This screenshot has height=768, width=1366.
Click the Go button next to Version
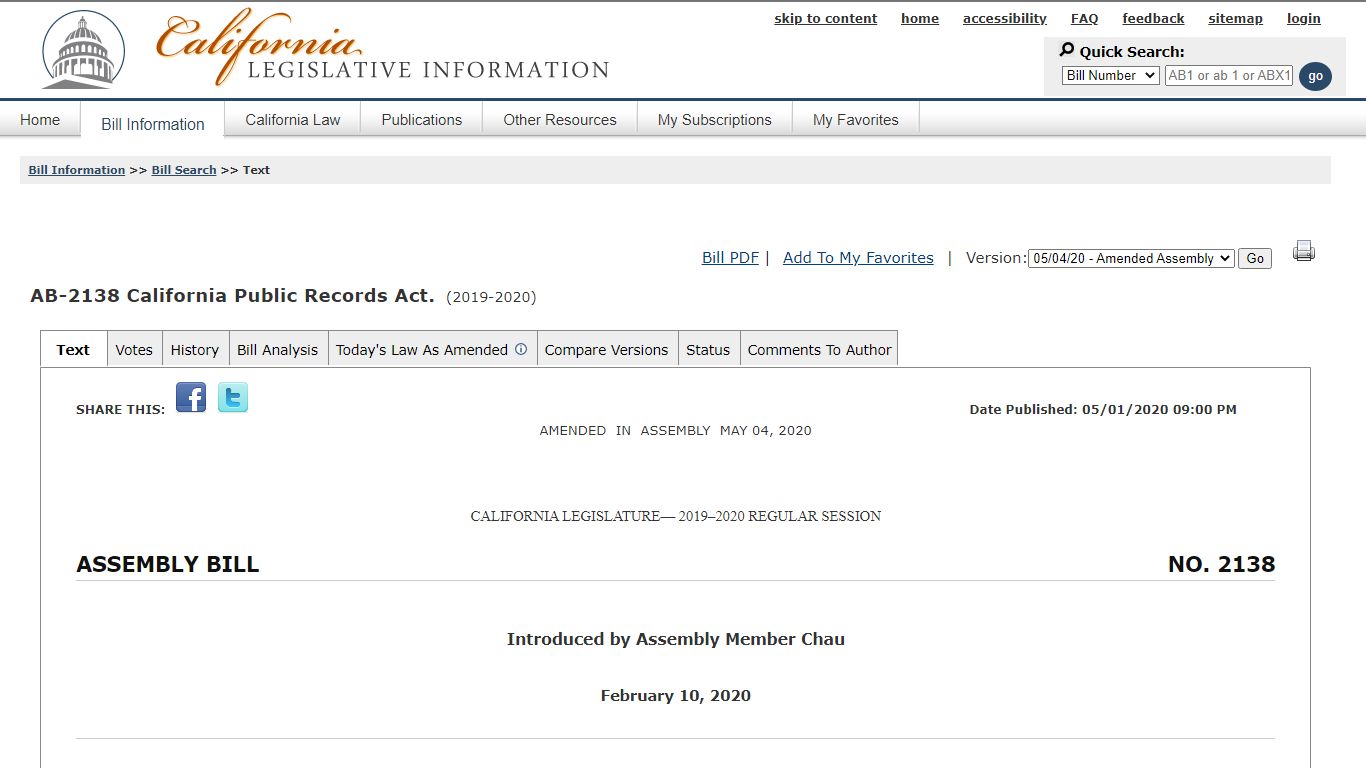(x=1255, y=258)
